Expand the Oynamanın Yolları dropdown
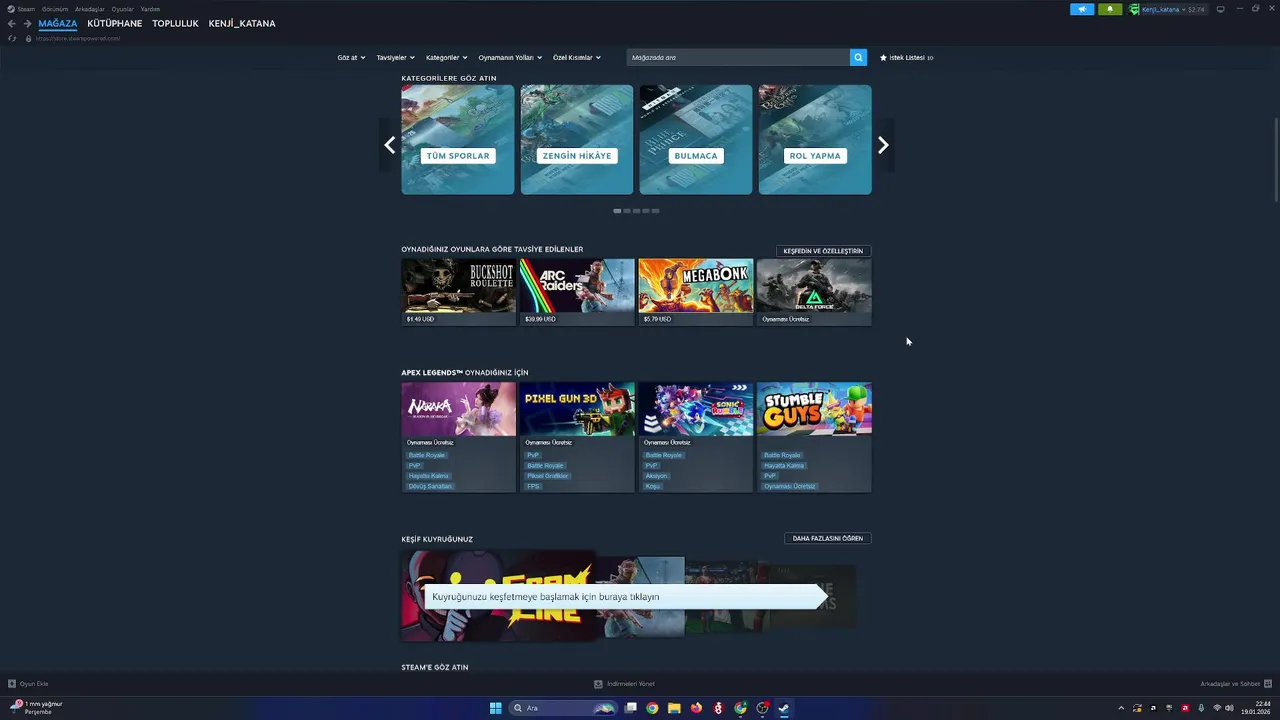 coord(509,57)
